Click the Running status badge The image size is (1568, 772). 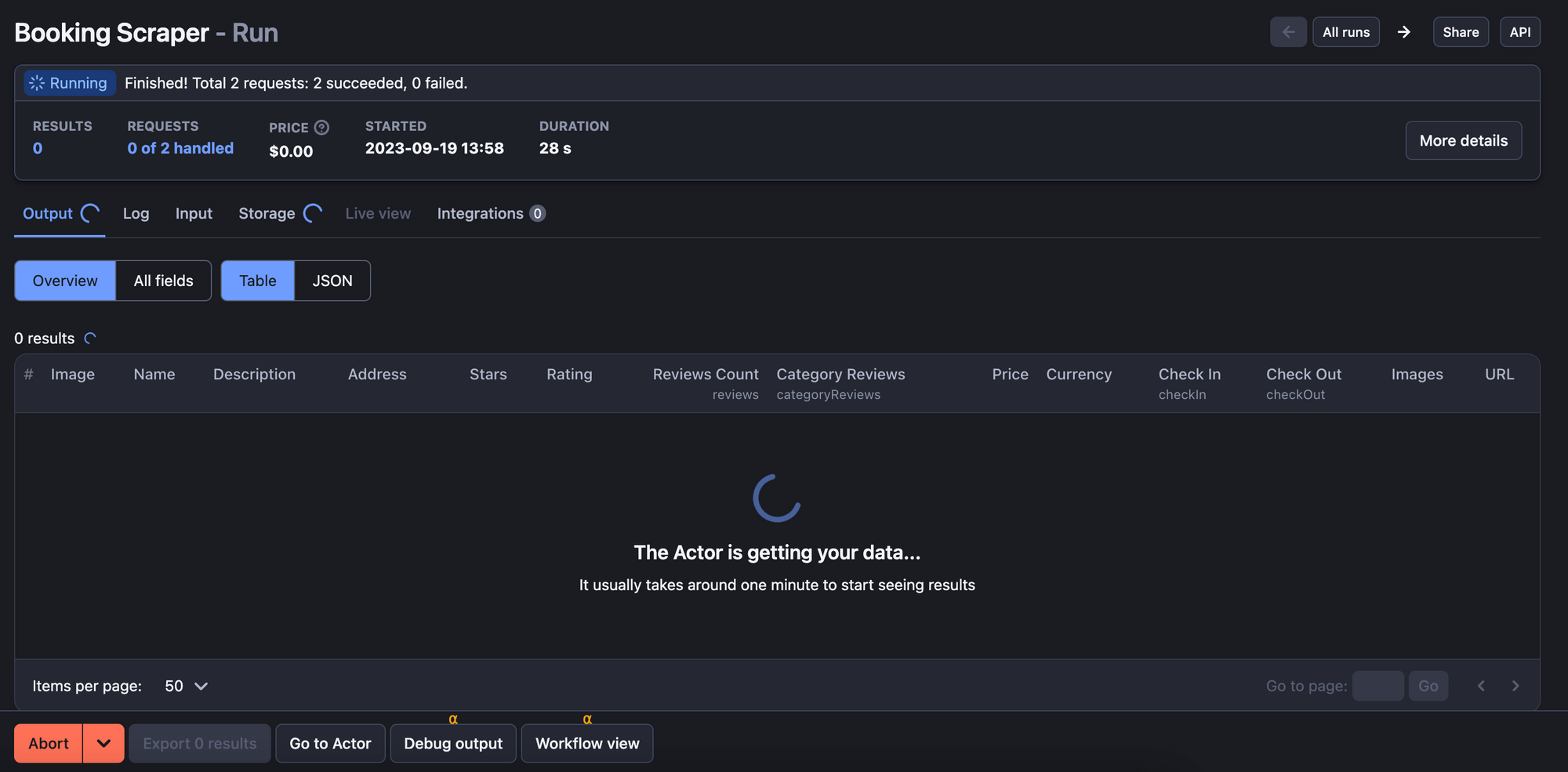point(69,83)
